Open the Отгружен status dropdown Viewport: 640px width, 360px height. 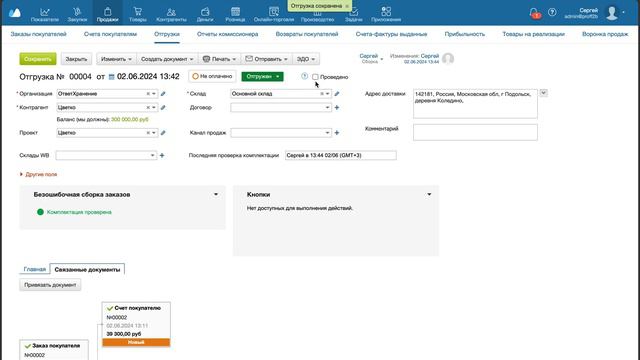[x=262, y=76]
